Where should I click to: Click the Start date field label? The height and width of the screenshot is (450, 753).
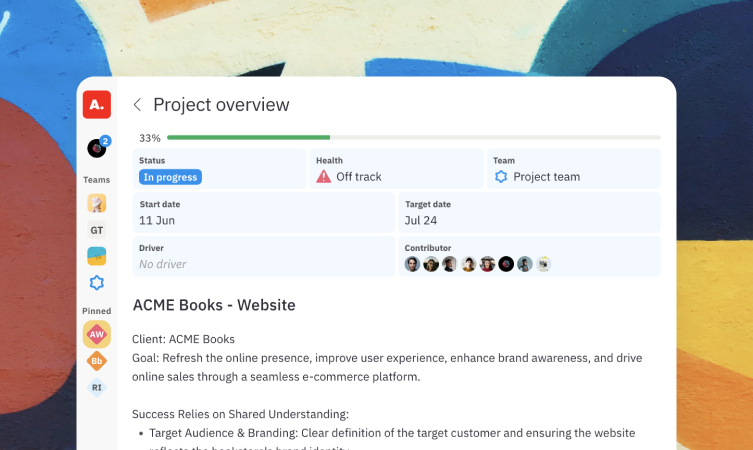tap(160, 204)
